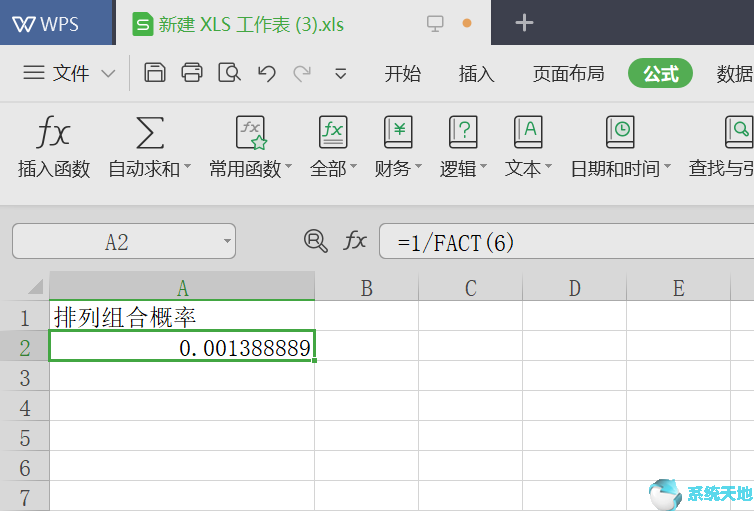Expand the File menu chevron

(108, 74)
